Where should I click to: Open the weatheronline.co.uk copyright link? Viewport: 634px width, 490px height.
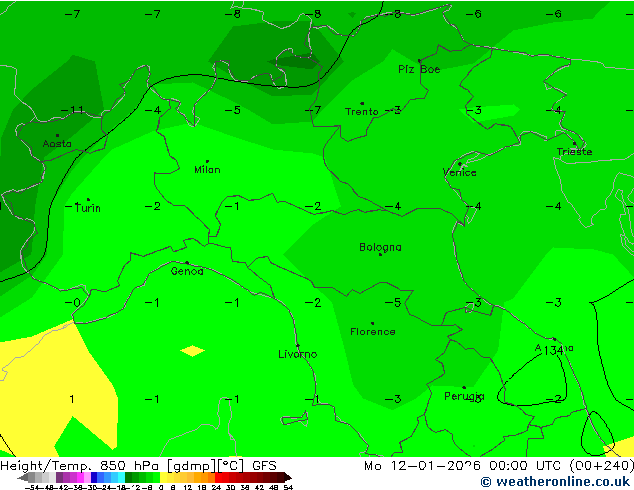click(x=556, y=482)
